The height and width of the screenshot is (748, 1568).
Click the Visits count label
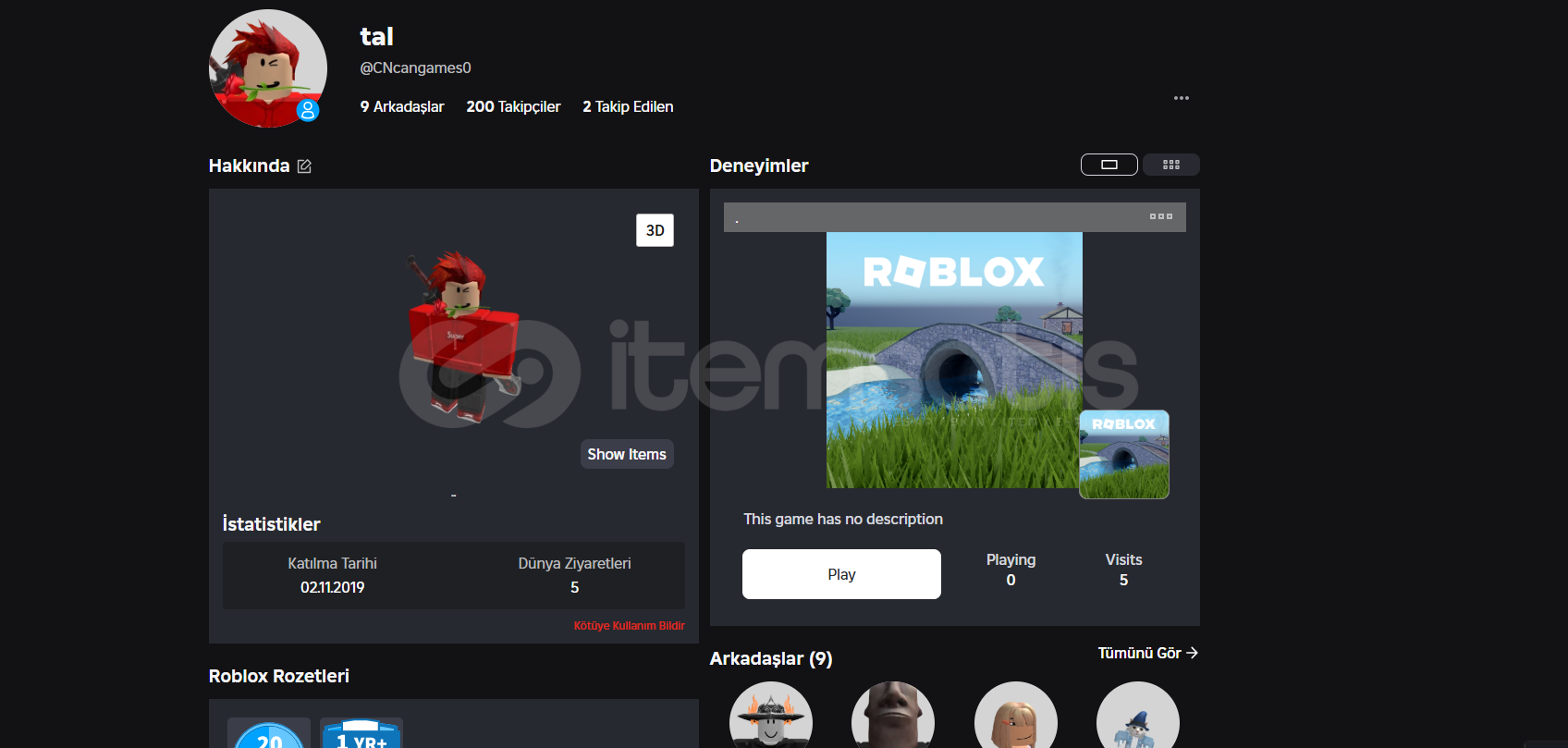(x=1123, y=559)
